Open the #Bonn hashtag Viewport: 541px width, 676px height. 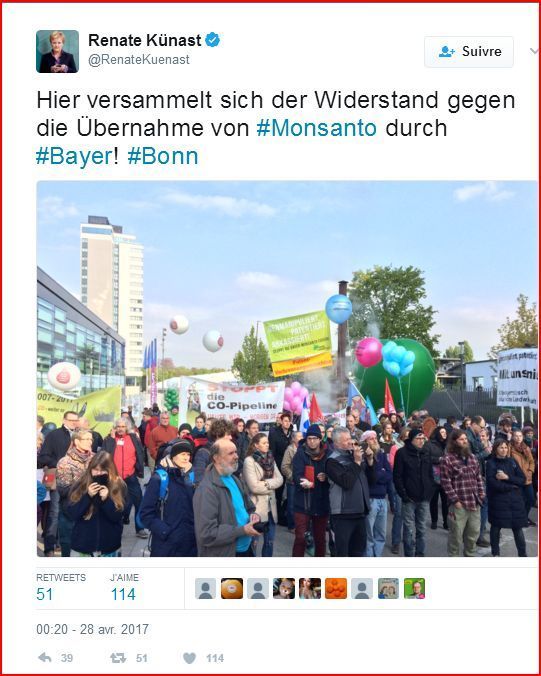pos(163,156)
